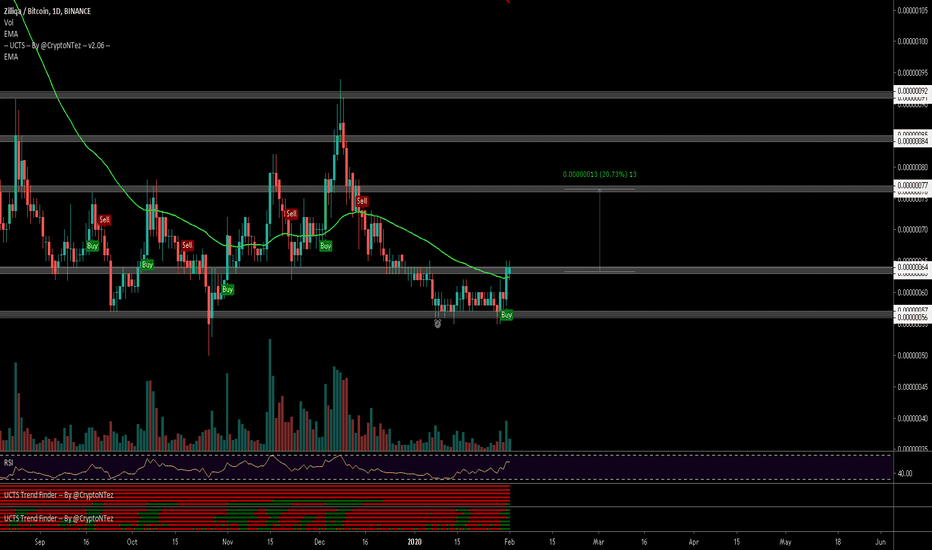
Task: Click the Sell signal marker in late September
Action: tap(105, 220)
